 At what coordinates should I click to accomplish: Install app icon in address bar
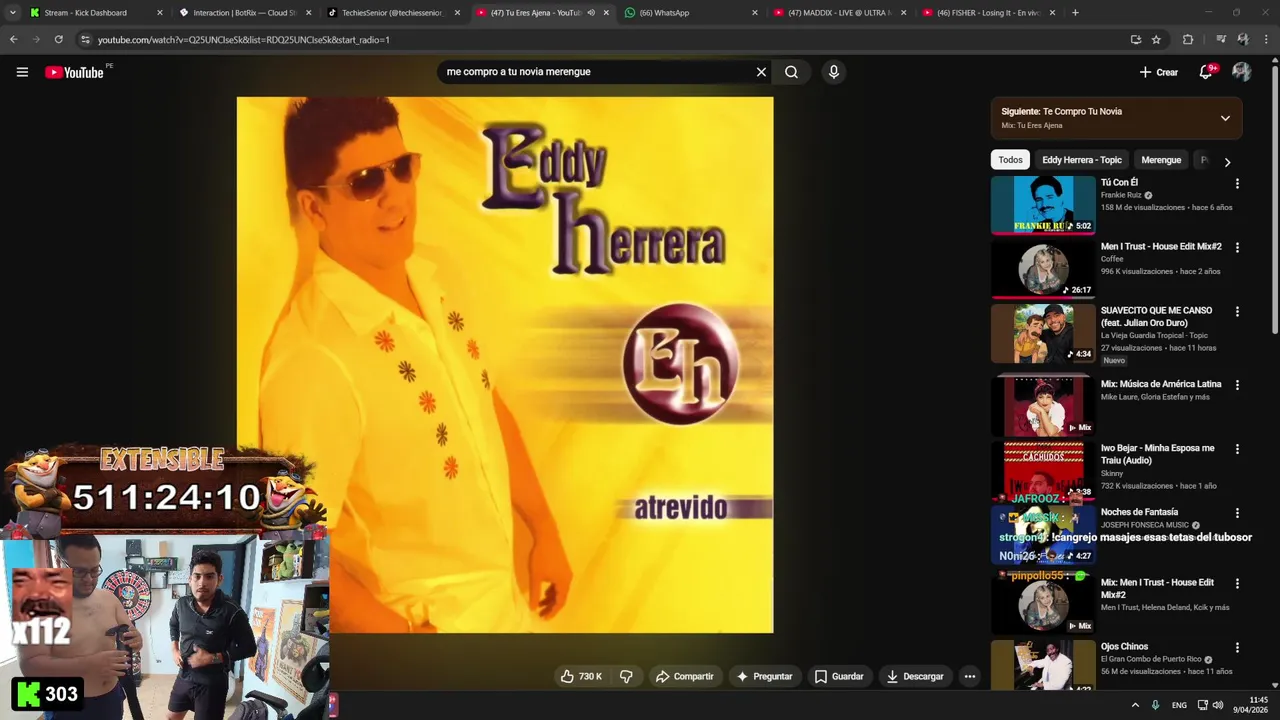click(1135, 40)
